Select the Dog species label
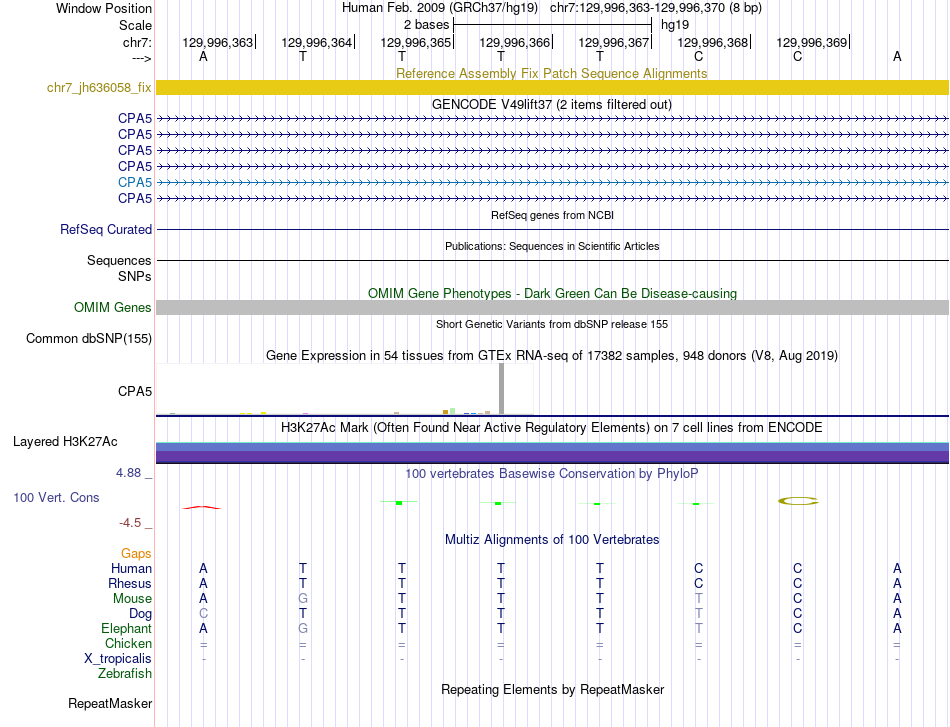Viewport: 950px width, 727px height. pyautogui.click(x=141, y=614)
